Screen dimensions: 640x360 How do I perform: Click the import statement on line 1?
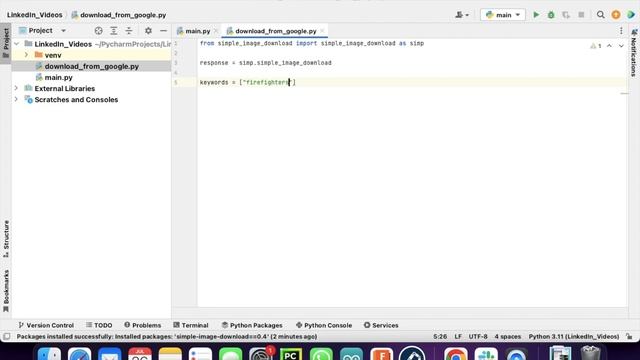(312, 43)
